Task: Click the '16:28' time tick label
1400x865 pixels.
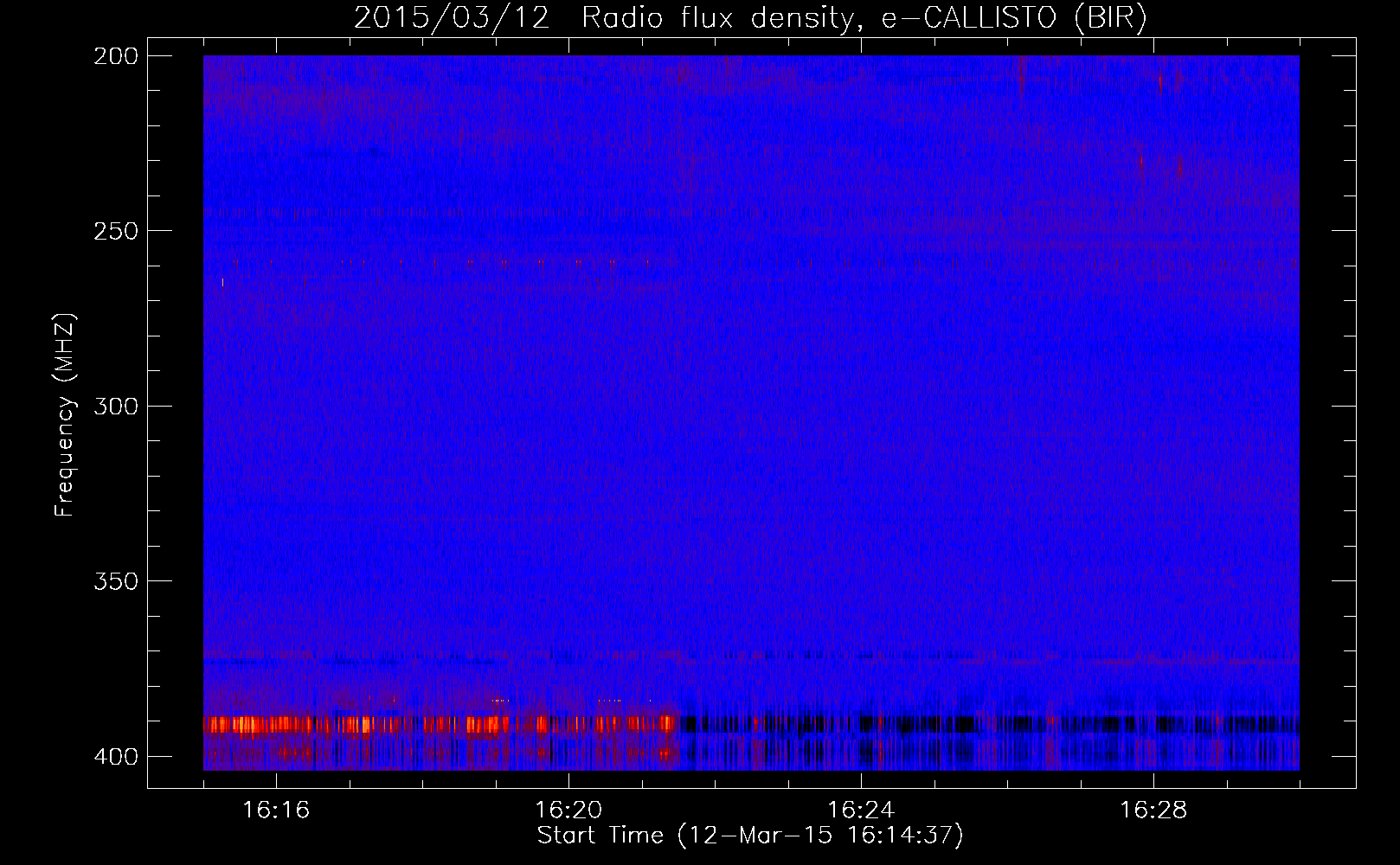Action: click(x=1153, y=811)
